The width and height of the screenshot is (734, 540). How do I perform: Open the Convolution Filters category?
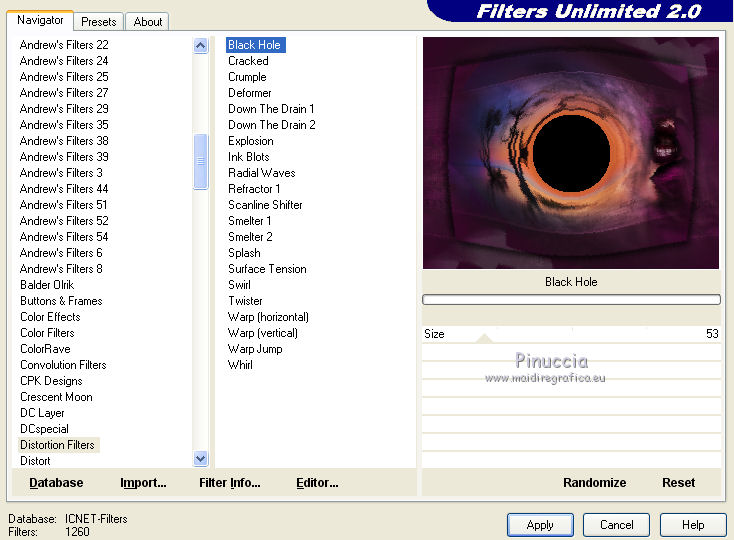(63, 365)
